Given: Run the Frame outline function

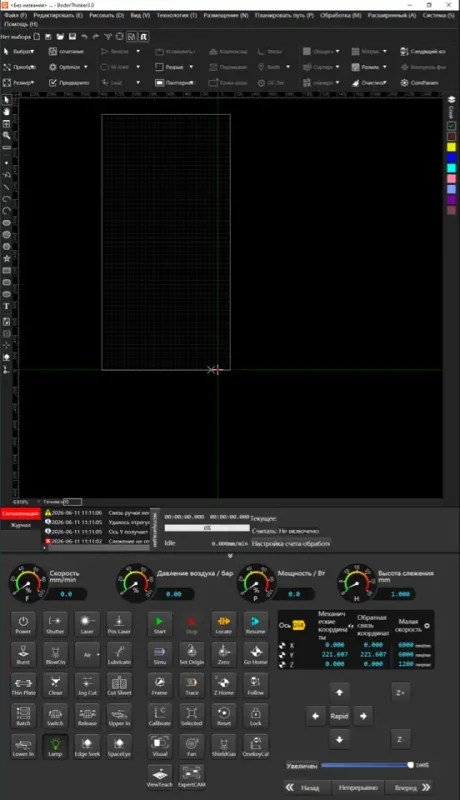Looking at the screenshot, I should [160, 685].
